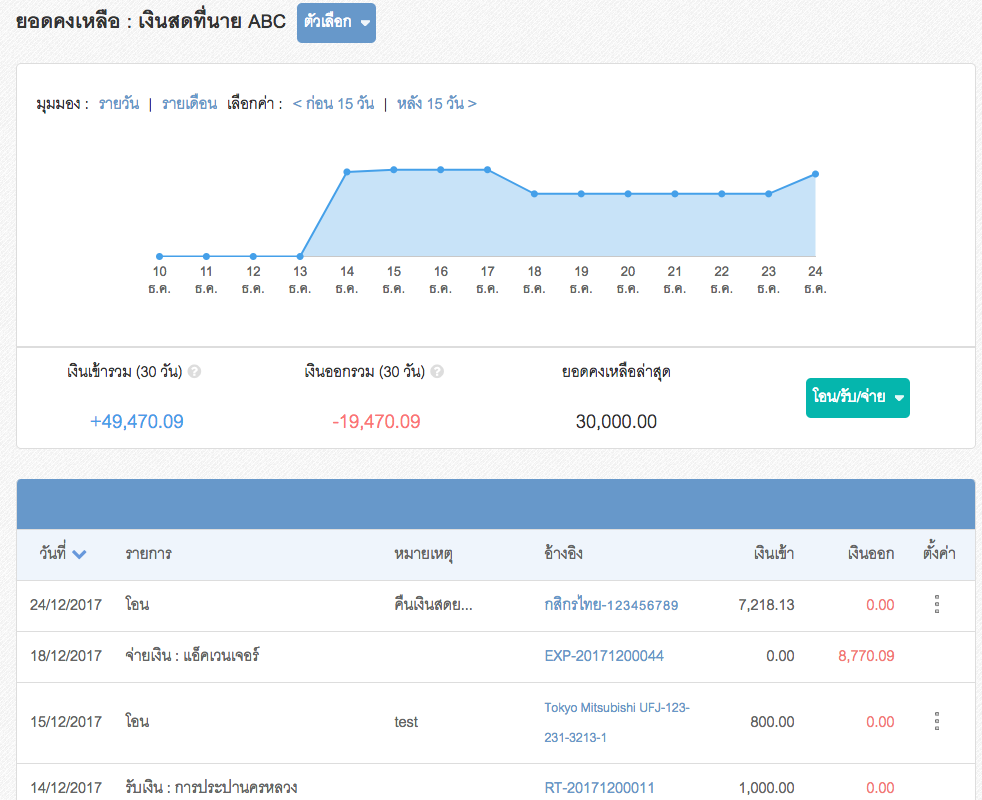Click chart data point for 14 ธ.ค.
This screenshot has height=800, width=982.
click(347, 172)
